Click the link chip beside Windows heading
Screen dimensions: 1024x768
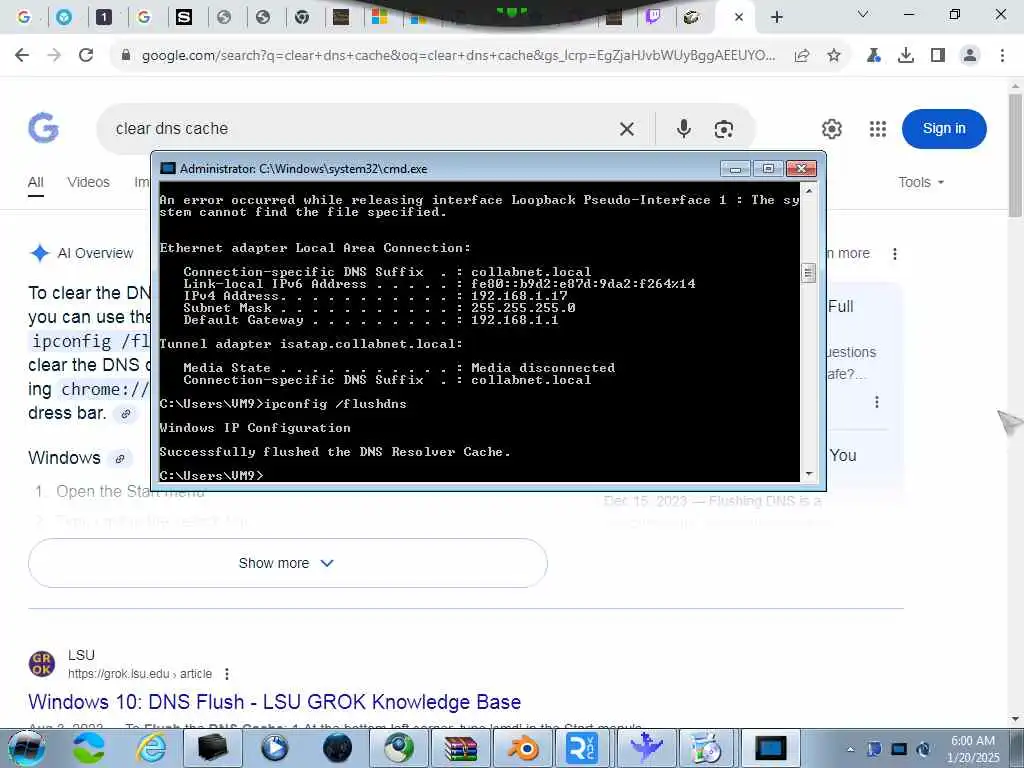120,458
